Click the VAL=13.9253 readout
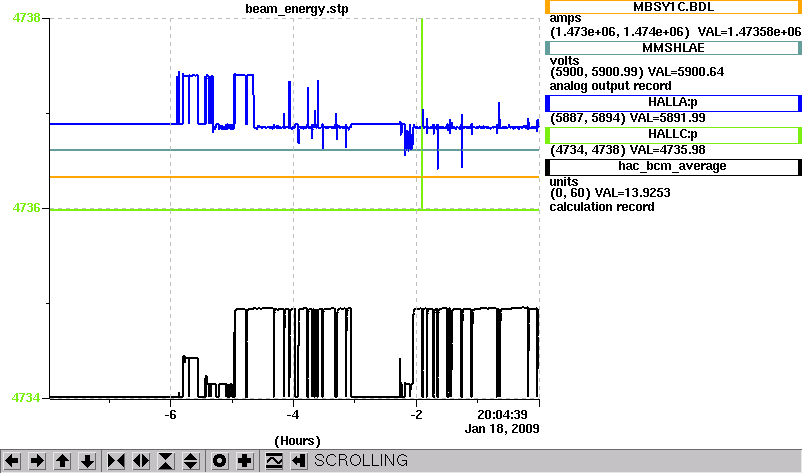 633,193
